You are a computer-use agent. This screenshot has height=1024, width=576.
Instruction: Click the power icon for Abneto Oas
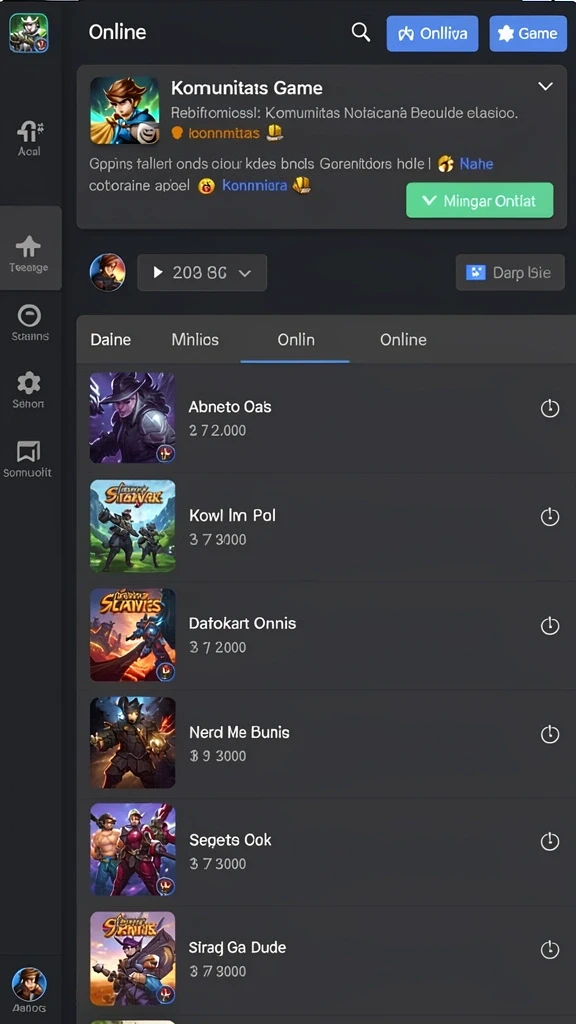[550, 408]
